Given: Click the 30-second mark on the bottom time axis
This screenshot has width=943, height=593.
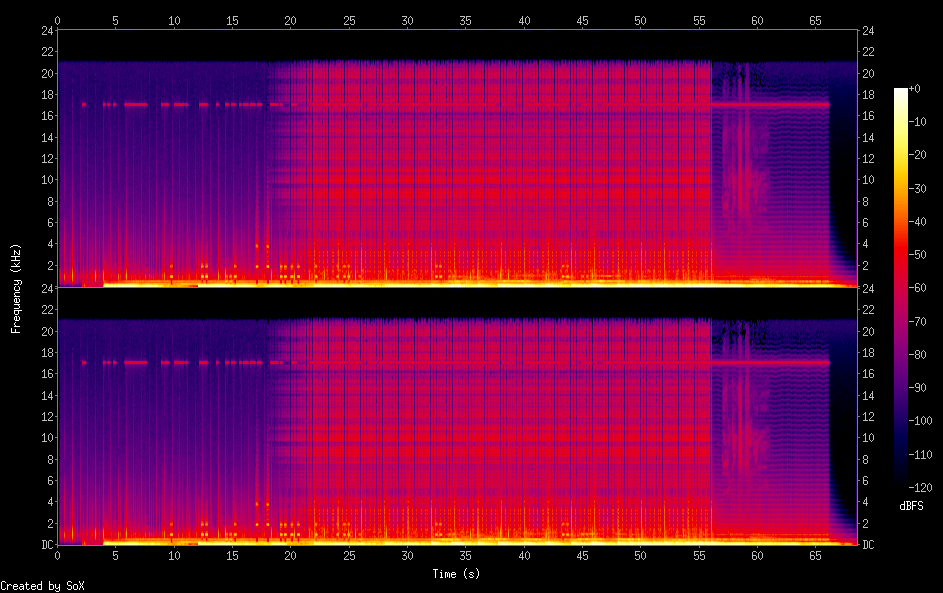Looking at the screenshot, I should coord(407,556).
